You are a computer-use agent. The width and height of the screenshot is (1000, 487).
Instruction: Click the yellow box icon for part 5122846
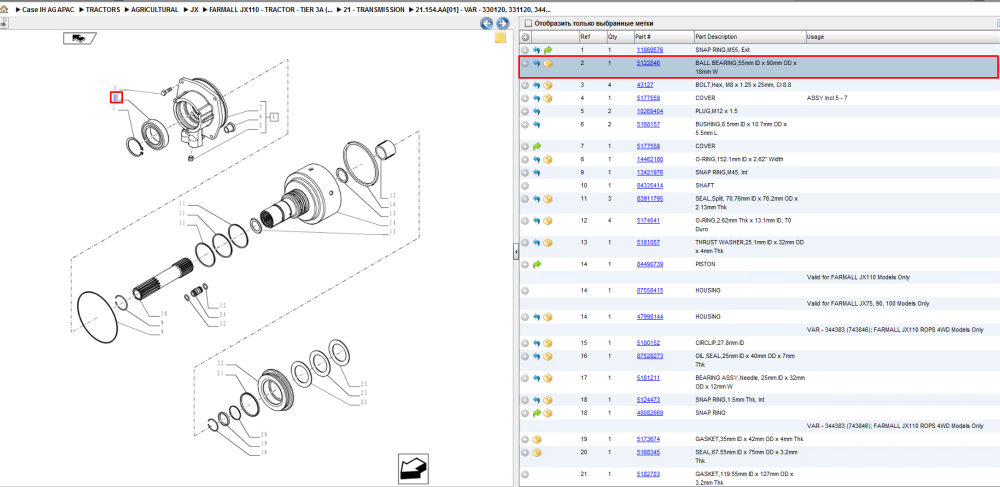click(x=548, y=64)
